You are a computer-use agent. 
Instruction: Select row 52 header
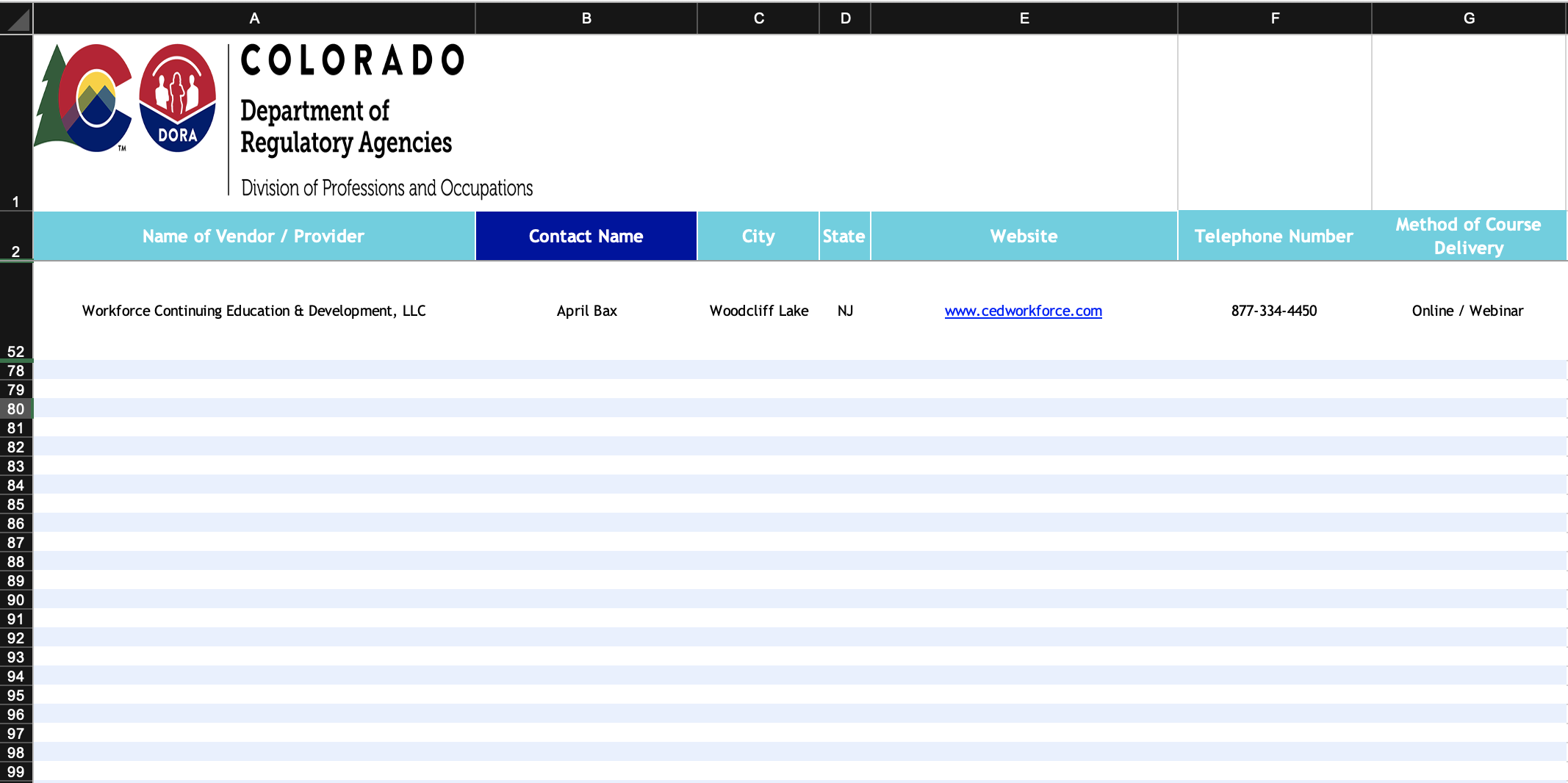[x=16, y=351]
